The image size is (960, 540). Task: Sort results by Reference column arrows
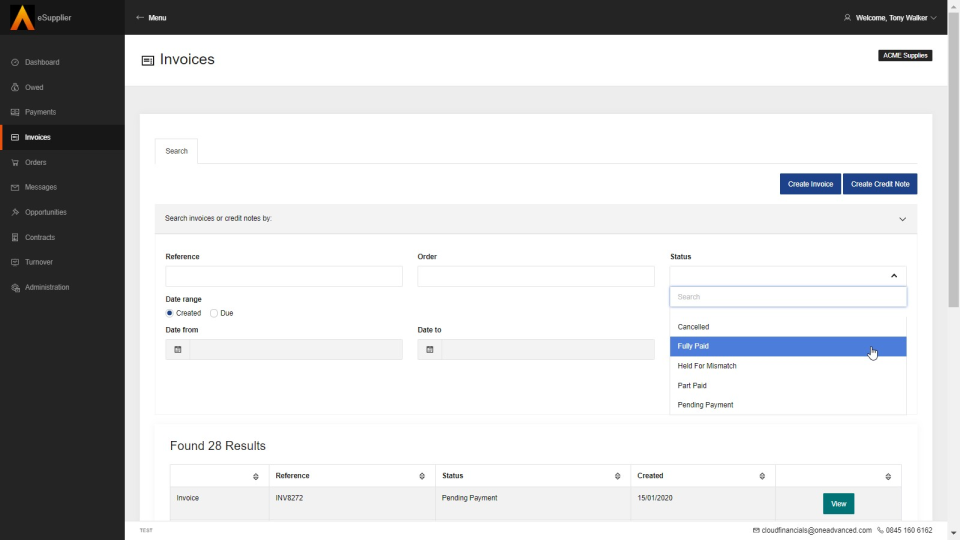(422, 476)
